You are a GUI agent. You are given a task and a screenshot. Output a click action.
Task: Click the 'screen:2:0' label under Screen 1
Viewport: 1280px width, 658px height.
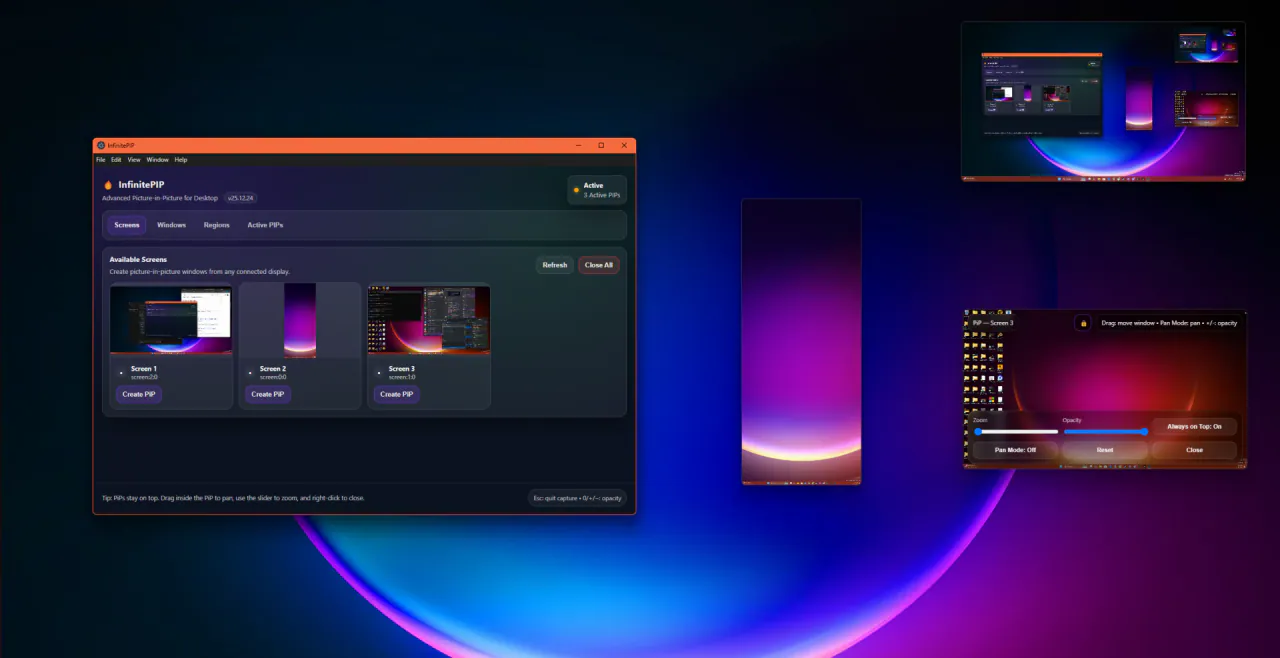[x=144, y=377]
